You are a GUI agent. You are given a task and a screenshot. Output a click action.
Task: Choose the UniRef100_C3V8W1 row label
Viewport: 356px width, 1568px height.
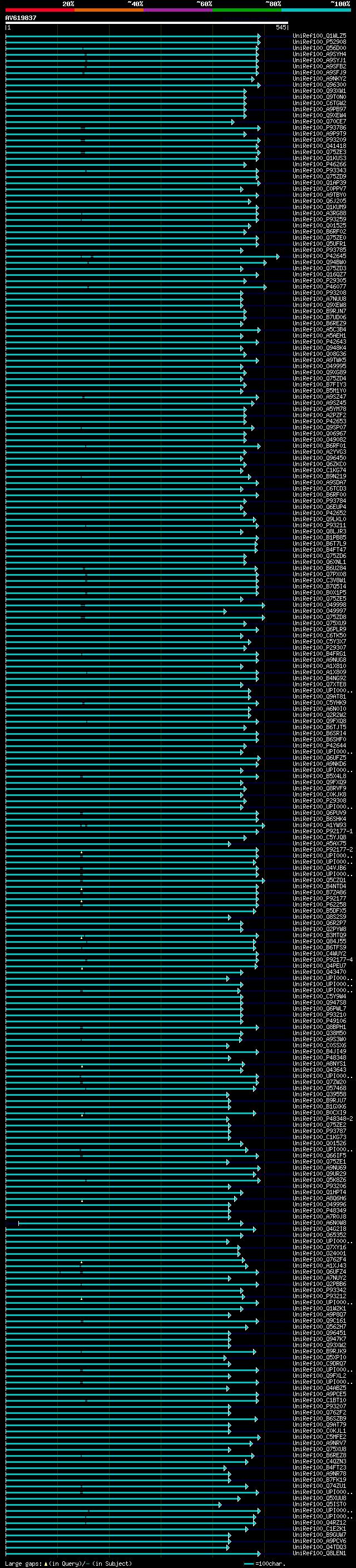pyautogui.click(x=319, y=580)
